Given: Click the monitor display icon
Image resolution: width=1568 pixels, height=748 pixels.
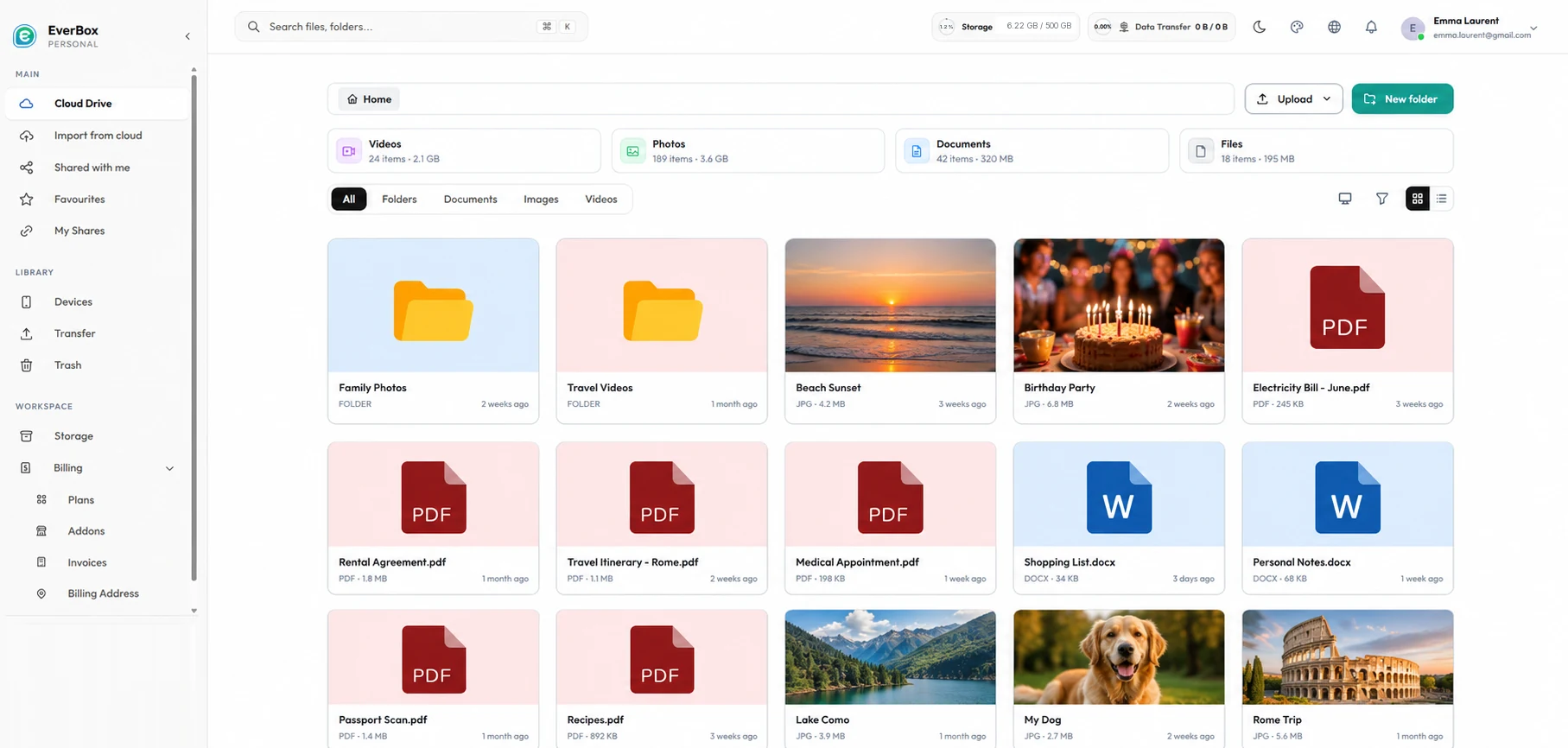Looking at the screenshot, I should 1345,199.
